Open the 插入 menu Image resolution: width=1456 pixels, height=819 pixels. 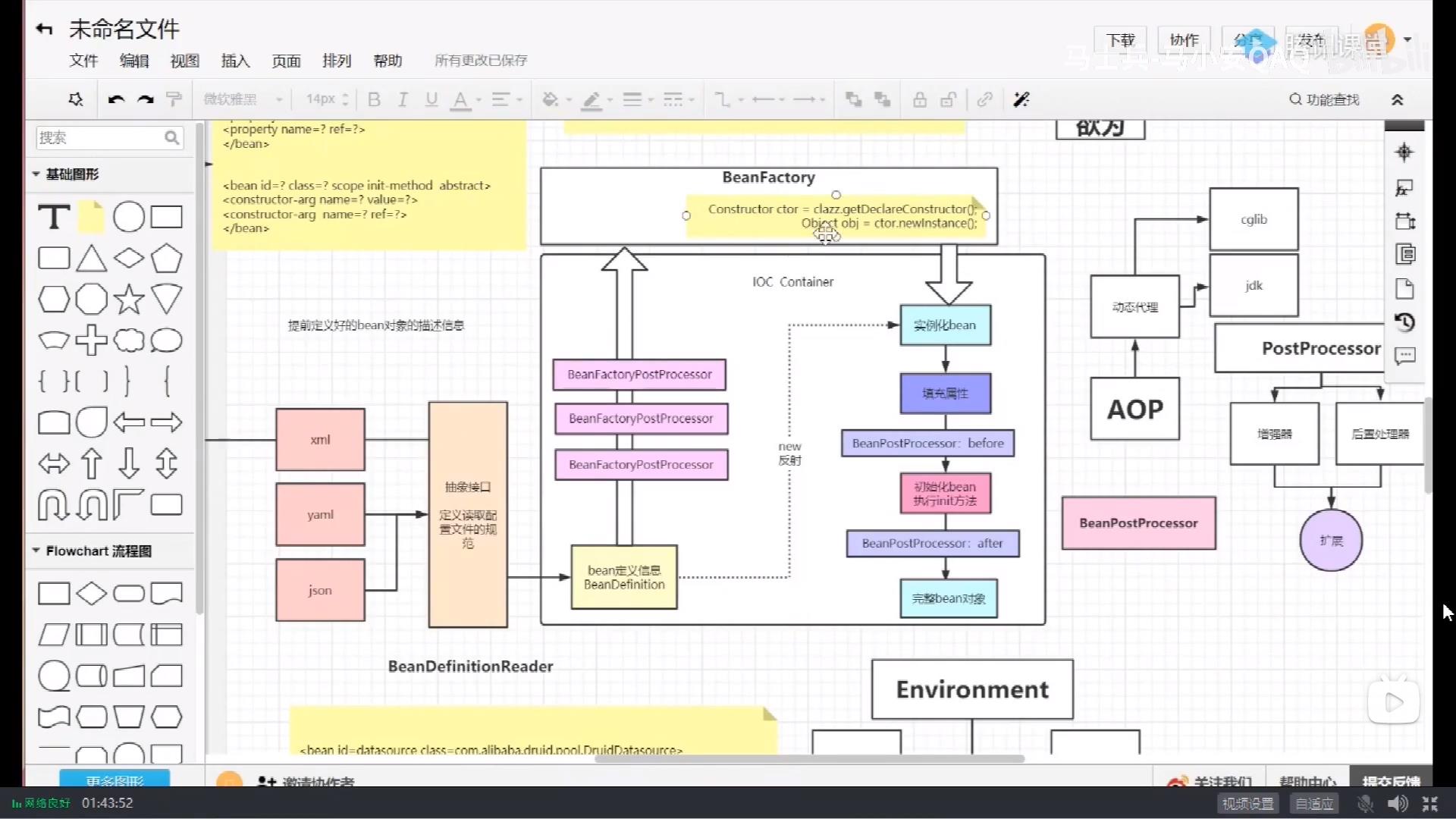[235, 61]
